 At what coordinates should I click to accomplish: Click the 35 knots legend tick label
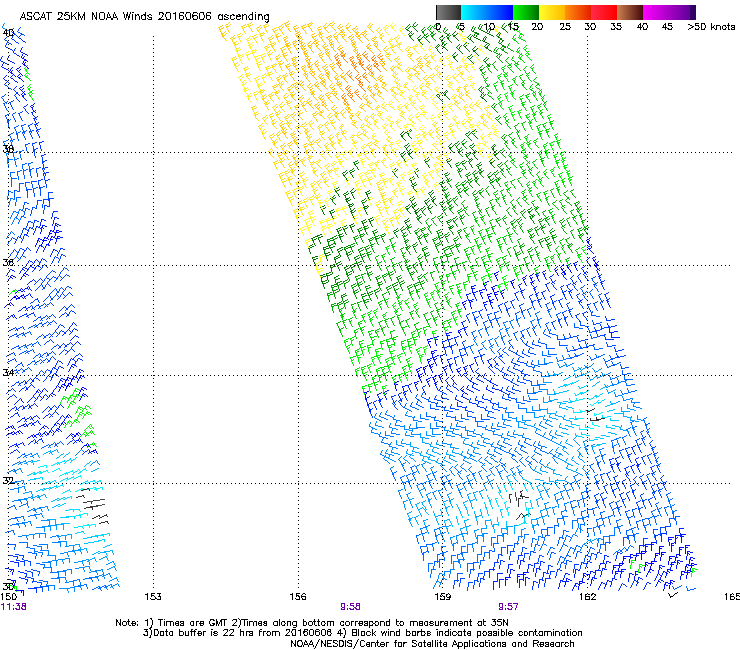[x=616, y=27]
